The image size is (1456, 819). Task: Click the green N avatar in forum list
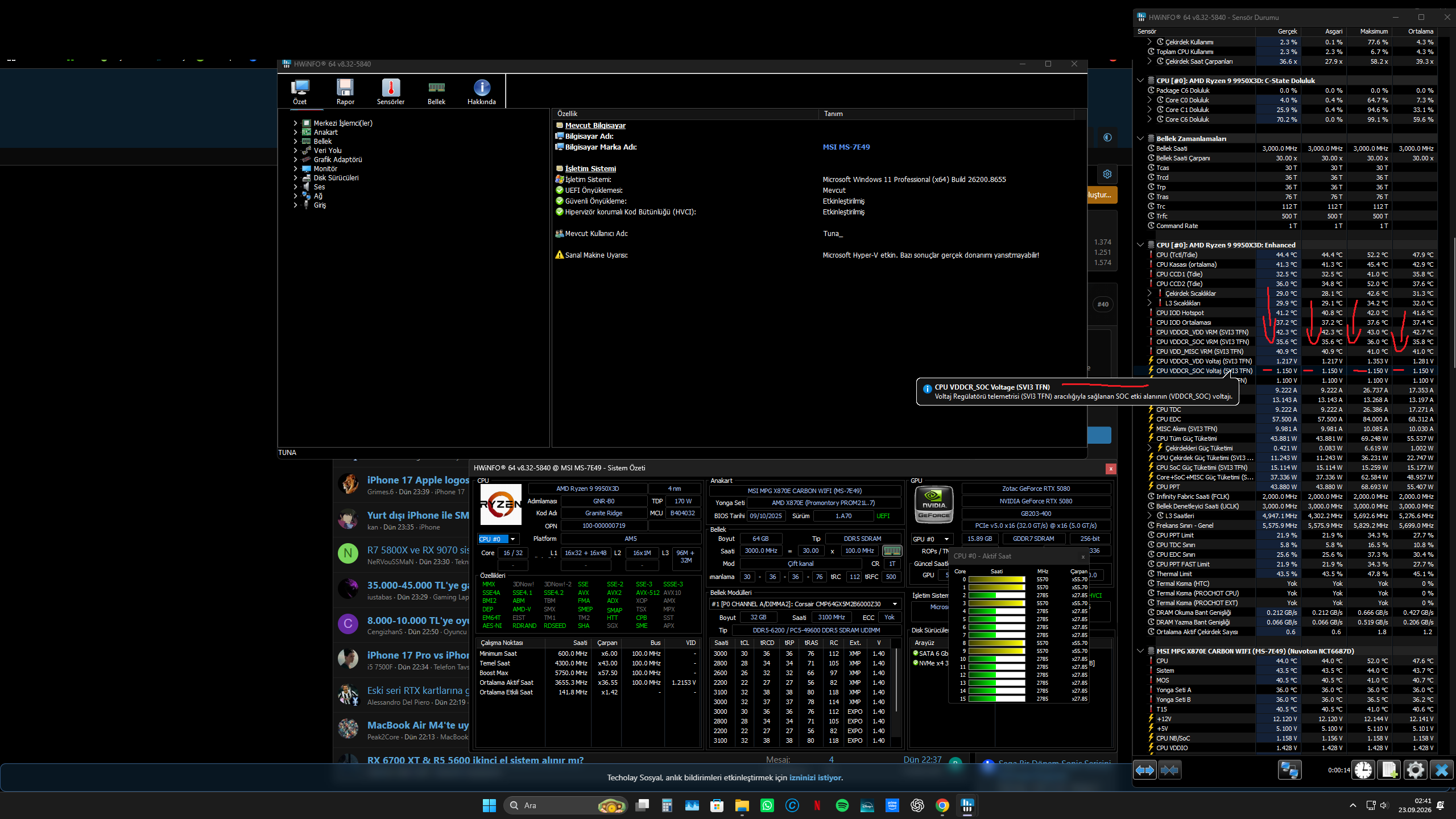pyautogui.click(x=348, y=553)
